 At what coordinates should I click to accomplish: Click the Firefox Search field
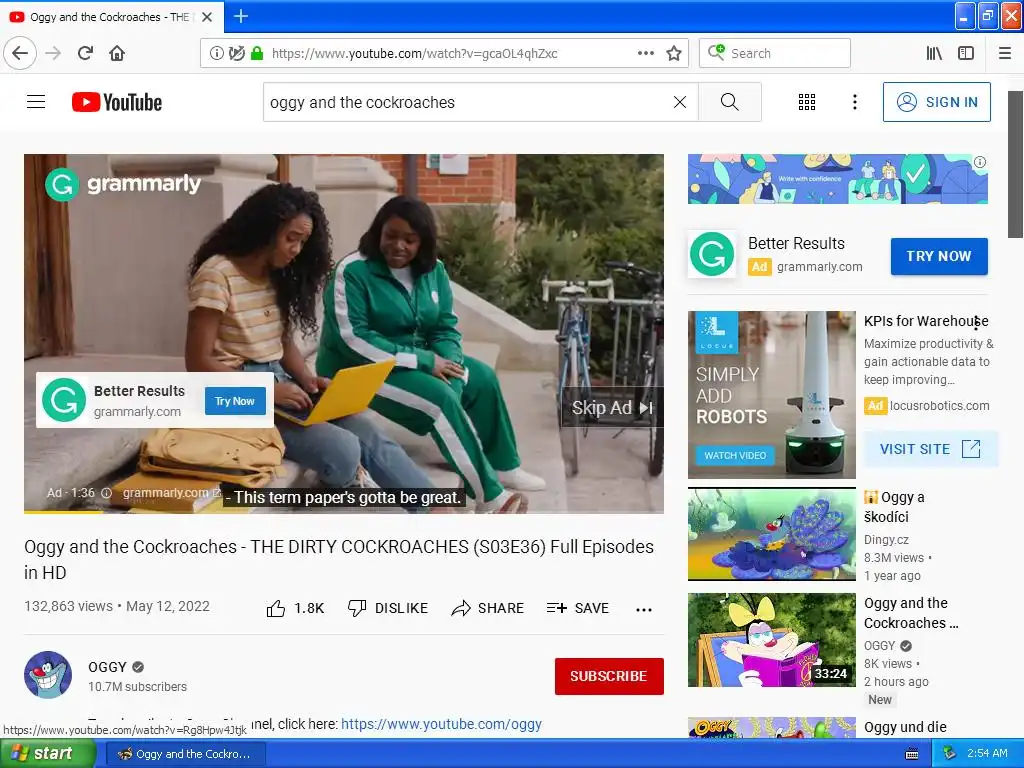point(775,53)
